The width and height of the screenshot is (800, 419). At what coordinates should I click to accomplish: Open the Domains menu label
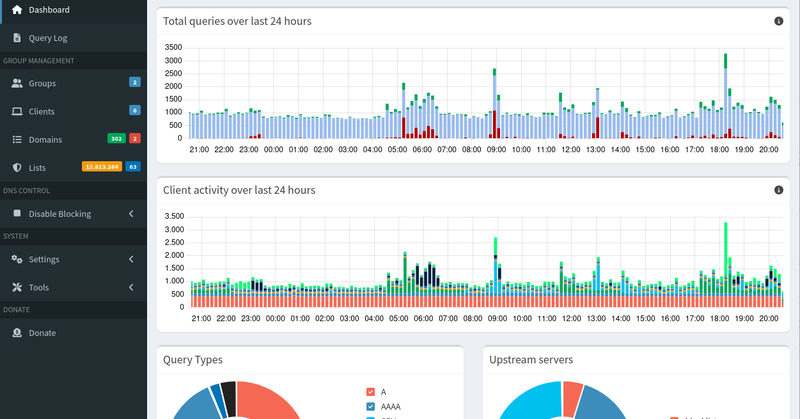[x=45, y=139]
